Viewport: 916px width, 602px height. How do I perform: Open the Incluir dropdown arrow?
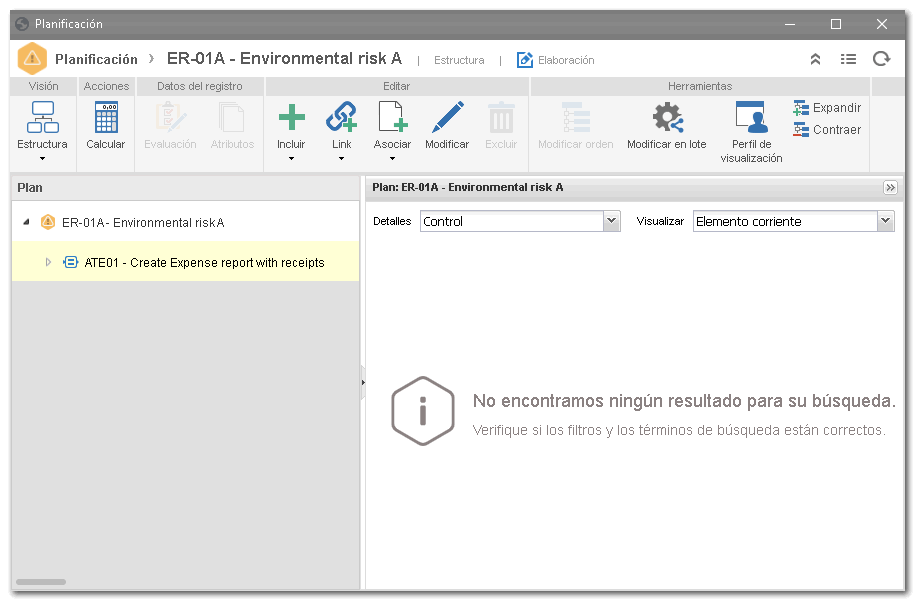[291, 158]
